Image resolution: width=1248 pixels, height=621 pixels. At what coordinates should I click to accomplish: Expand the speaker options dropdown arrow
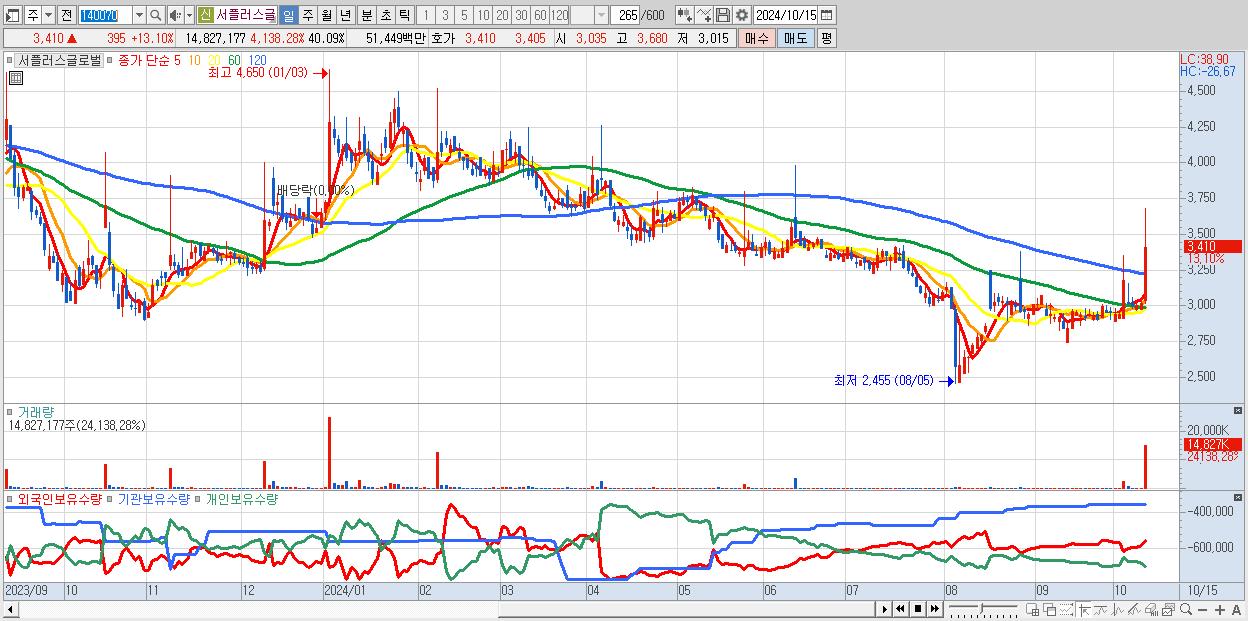189,15
